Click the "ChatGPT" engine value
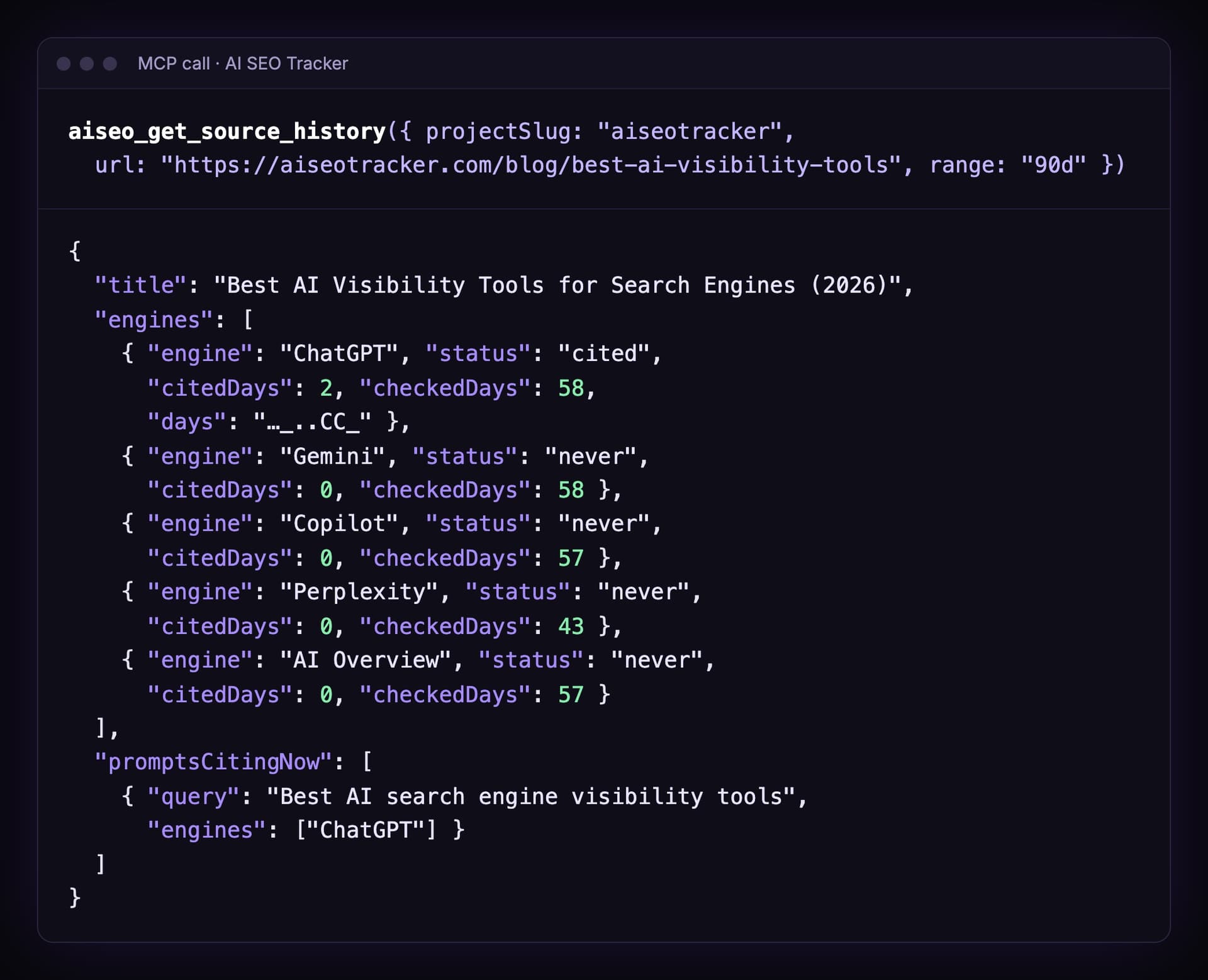1208x980 pixels. 339,353
